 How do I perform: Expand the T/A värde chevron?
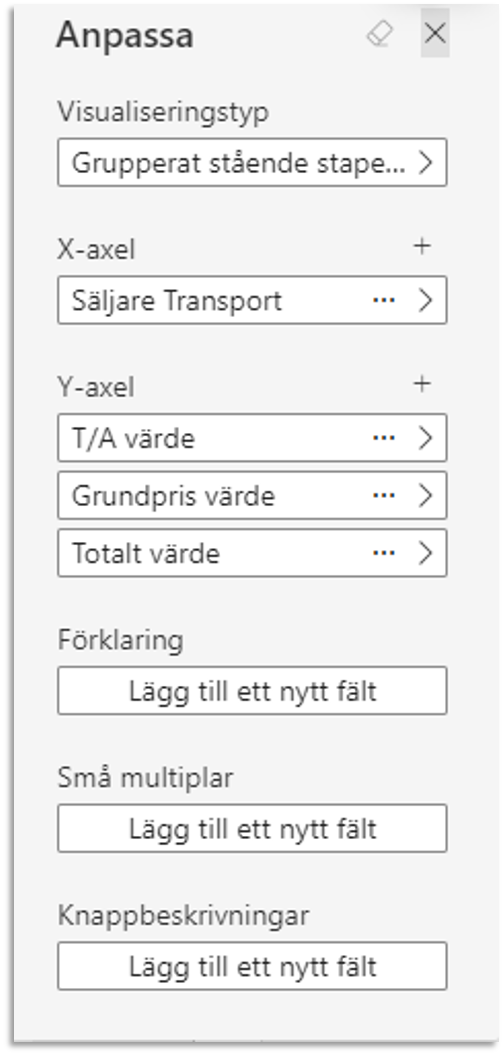click(425, 438)
